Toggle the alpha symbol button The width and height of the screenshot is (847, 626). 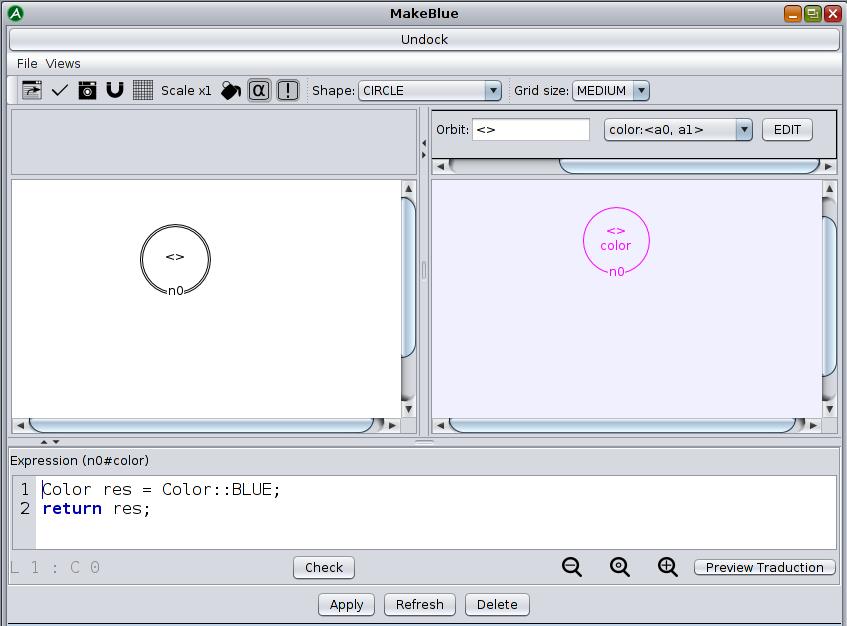click(259, 90)
